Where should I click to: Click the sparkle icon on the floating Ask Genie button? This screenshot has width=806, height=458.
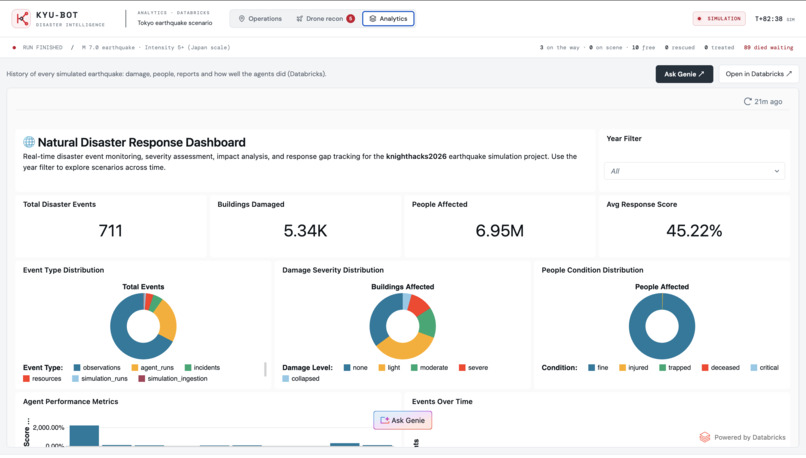pyautogui.click(x=384, y=420)
